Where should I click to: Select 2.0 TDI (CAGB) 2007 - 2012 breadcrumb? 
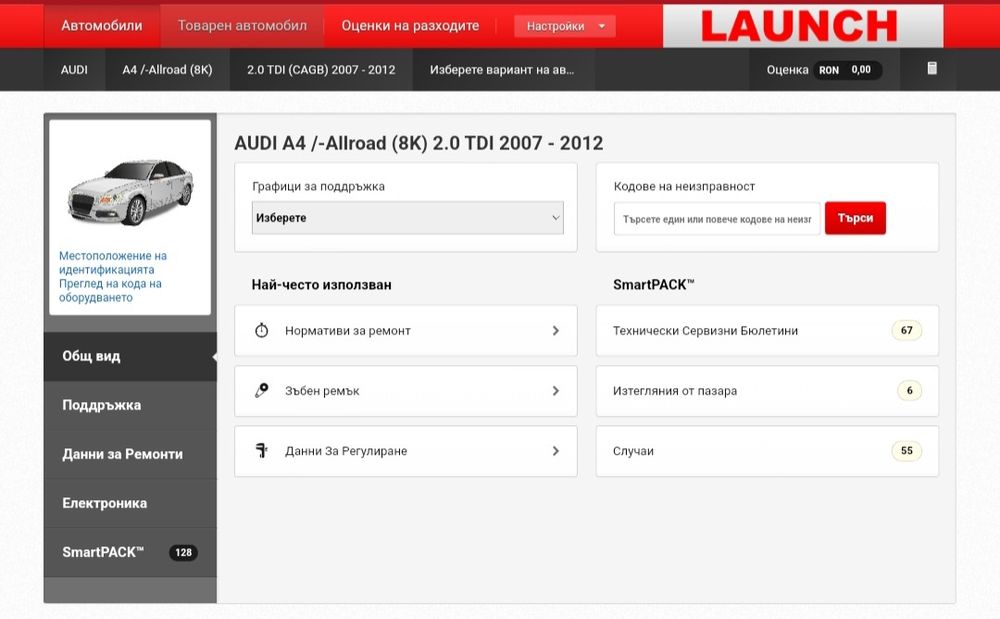321,69
